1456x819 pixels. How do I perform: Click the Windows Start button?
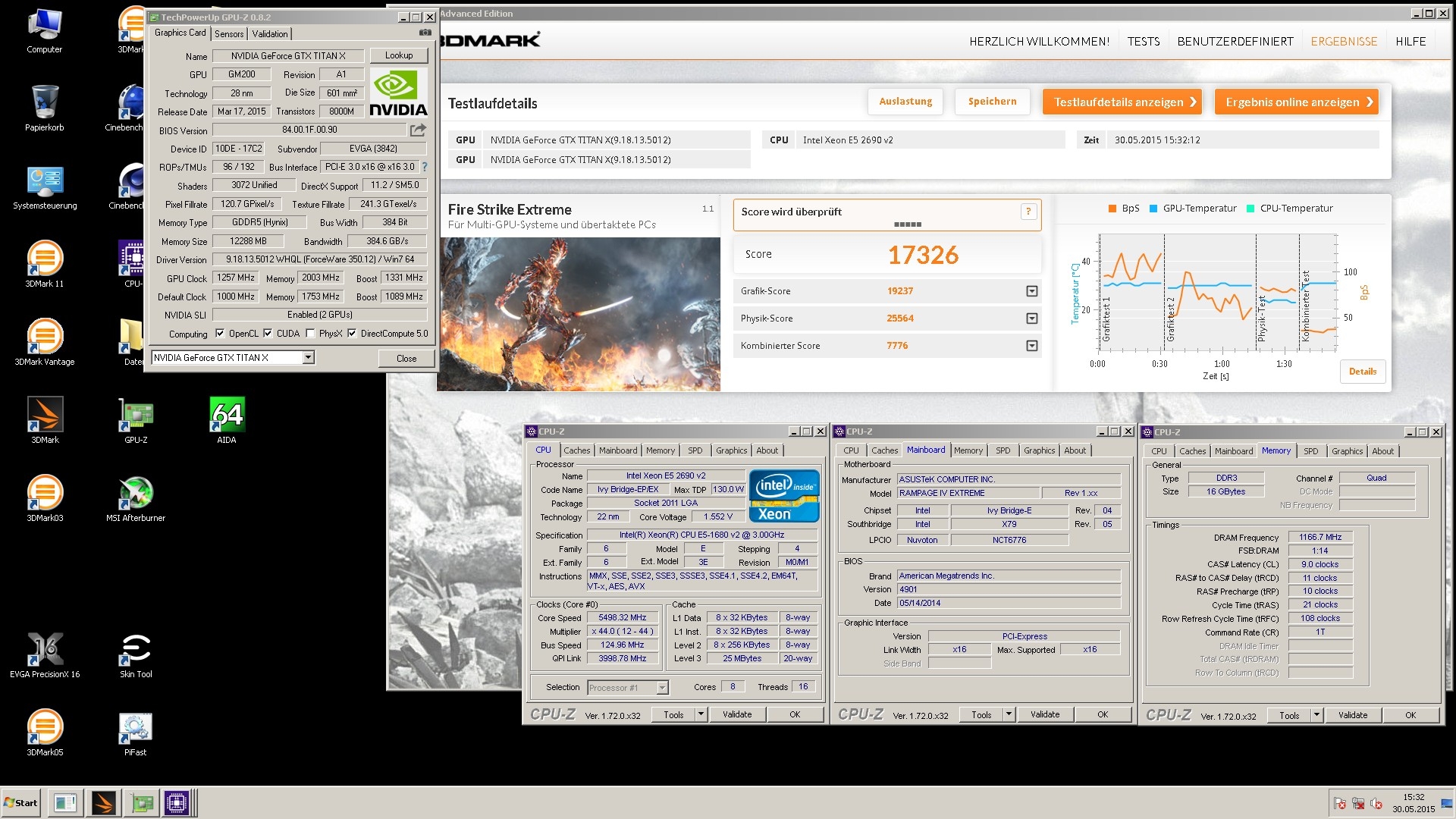[x=21, y=802]
